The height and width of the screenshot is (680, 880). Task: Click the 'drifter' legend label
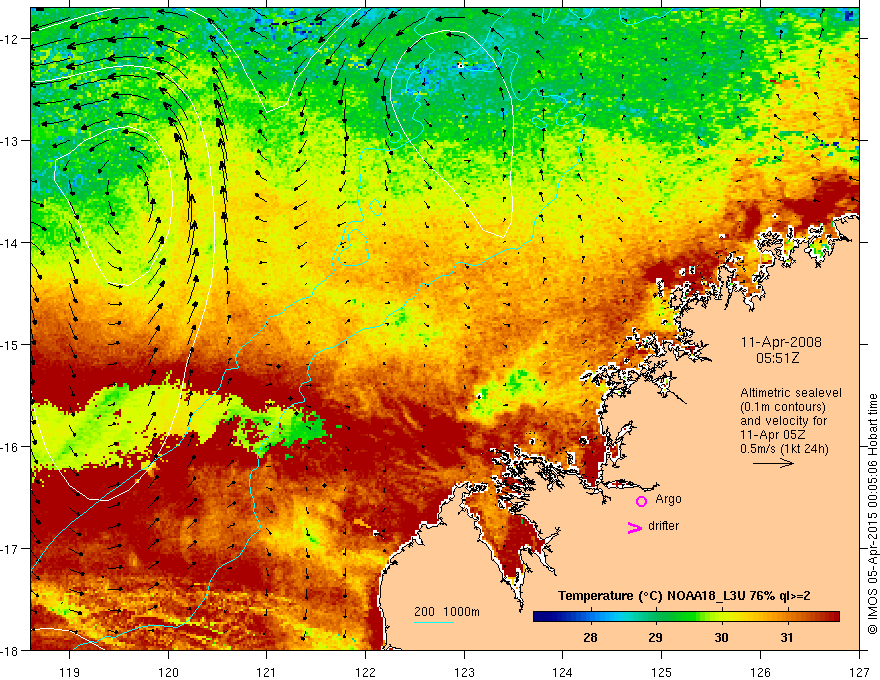663,526
